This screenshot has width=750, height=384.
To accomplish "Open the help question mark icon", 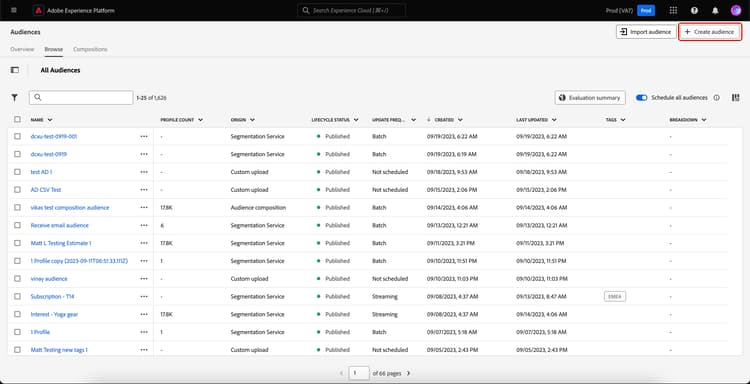I will pos(694,10).
